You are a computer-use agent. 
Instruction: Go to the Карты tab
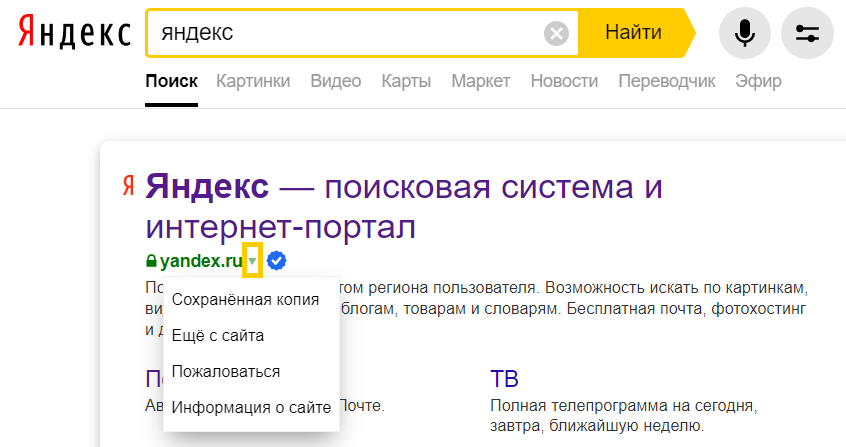click(406, 81)
